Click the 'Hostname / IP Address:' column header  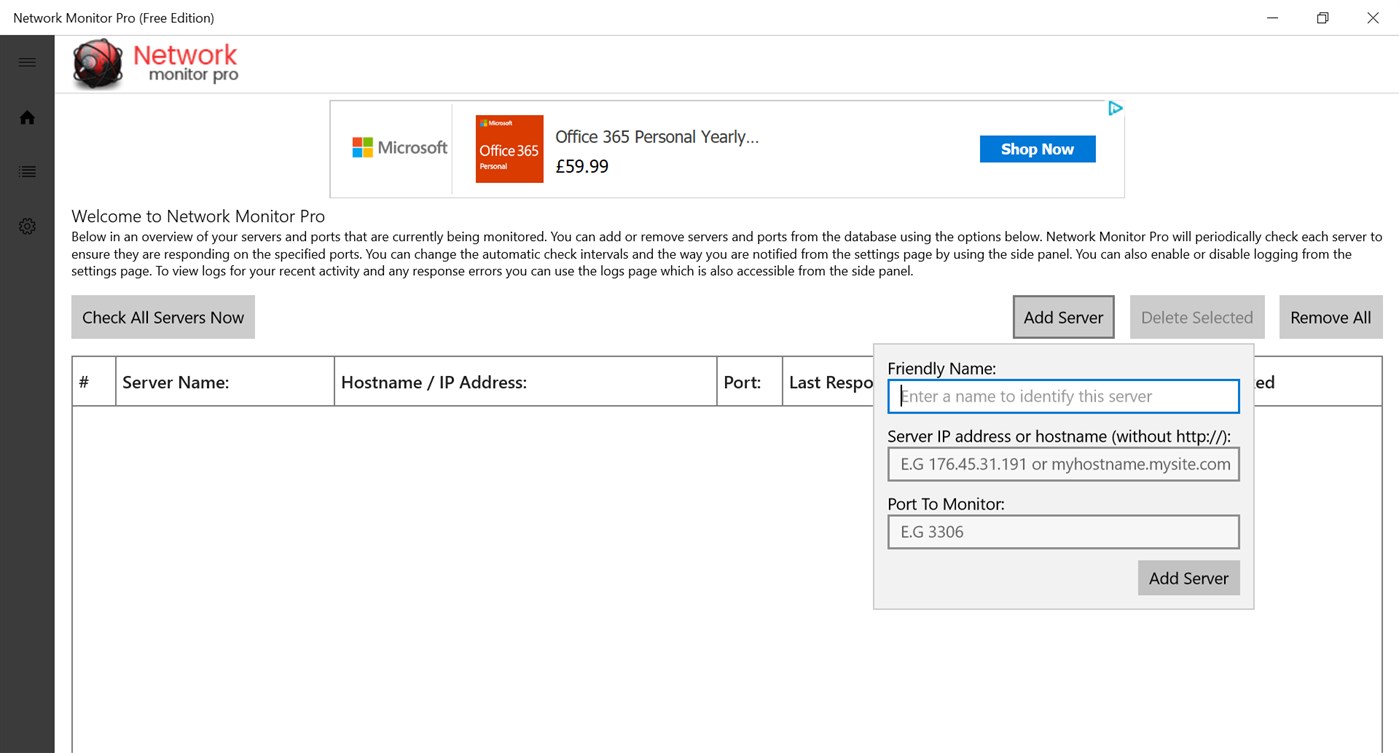click(526, 382)
